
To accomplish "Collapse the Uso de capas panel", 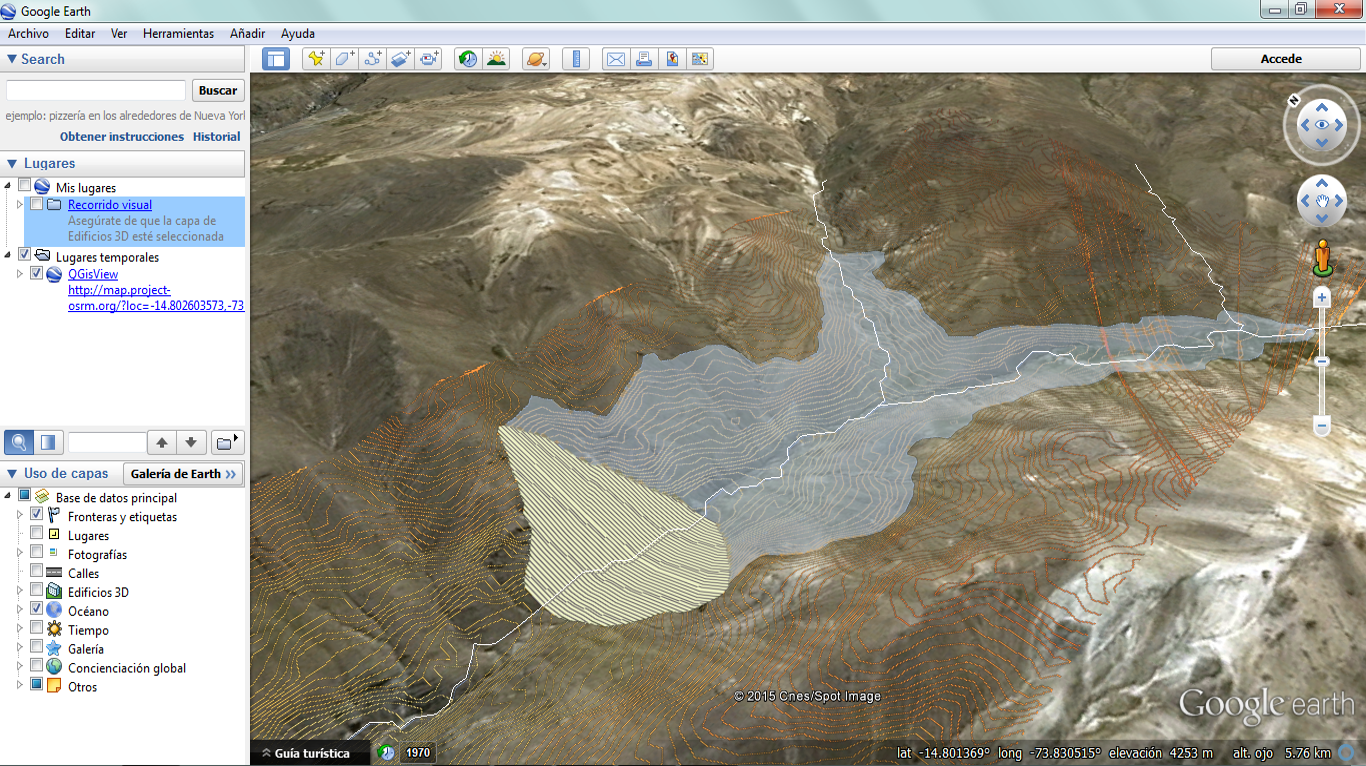I will pyautogui.click(x=12, y=474).
